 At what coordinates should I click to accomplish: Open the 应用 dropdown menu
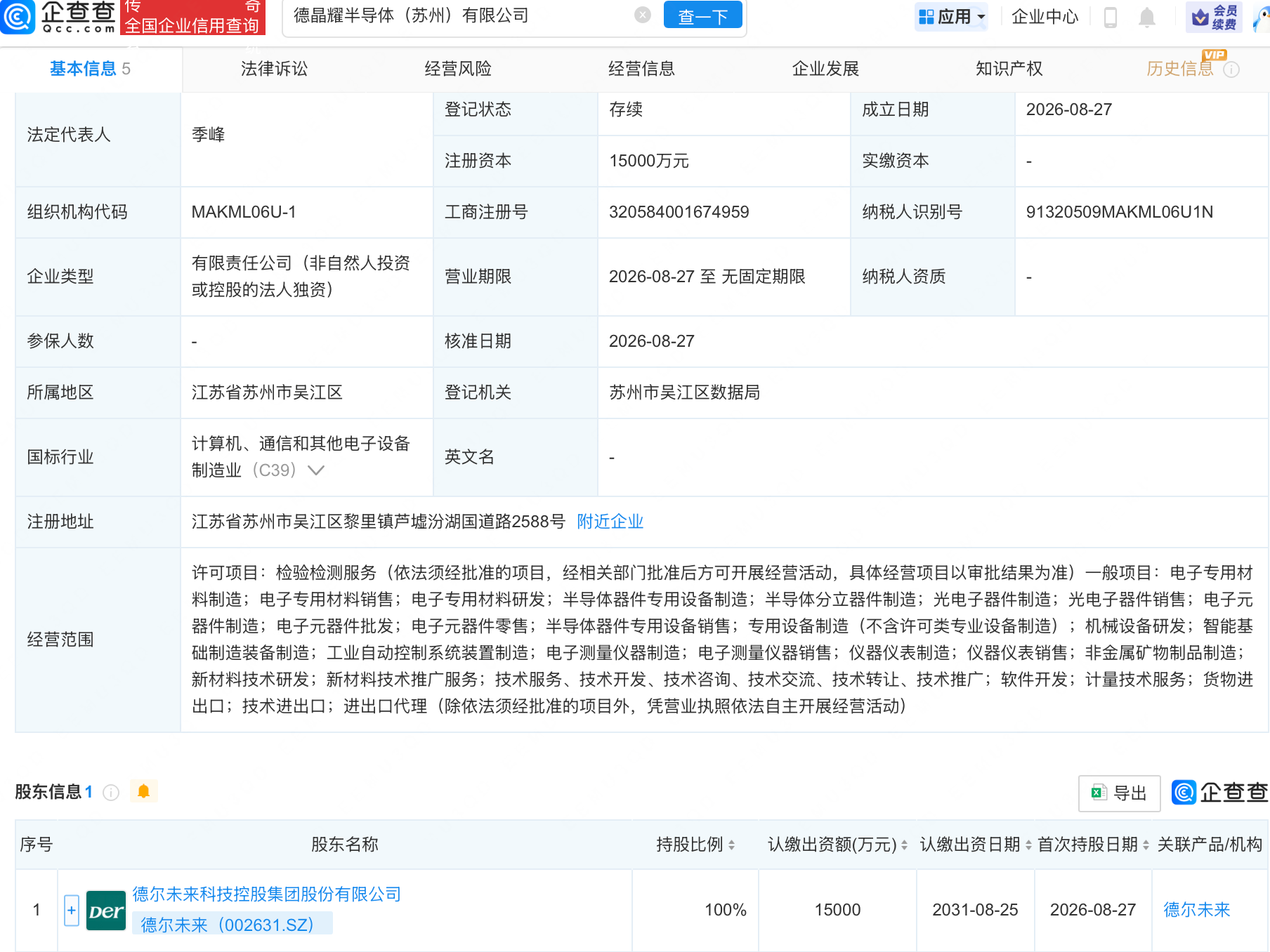(x=951, y=17)
